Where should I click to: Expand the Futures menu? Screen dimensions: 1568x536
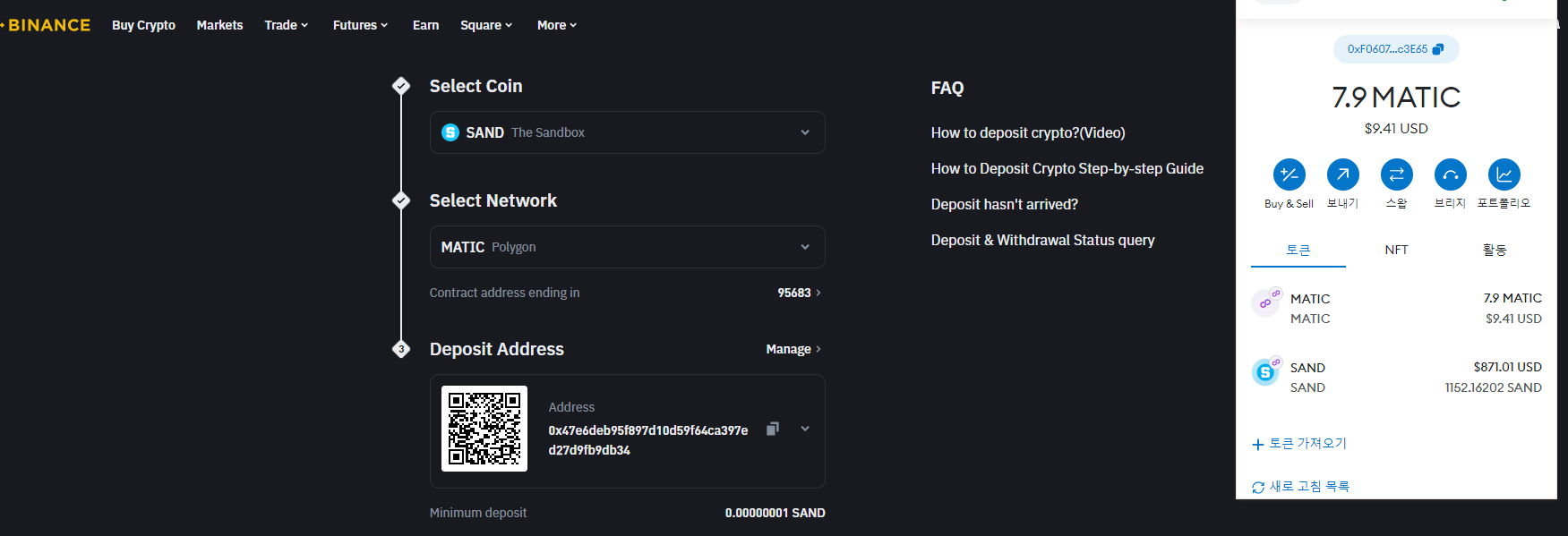[360, 25]
